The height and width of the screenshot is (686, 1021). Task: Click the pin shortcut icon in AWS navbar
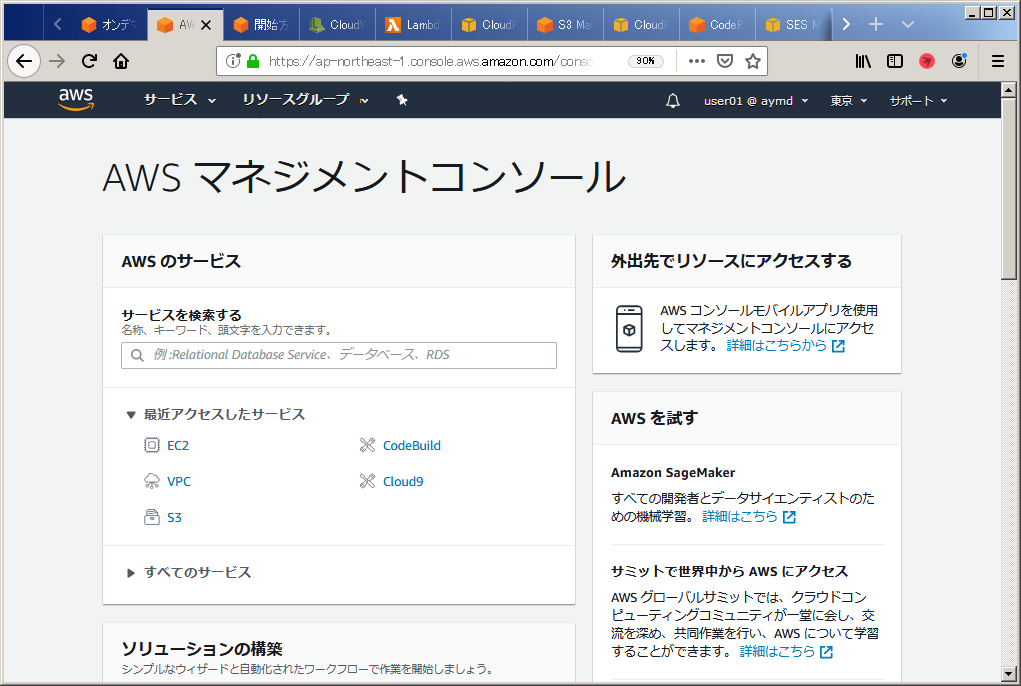[x=402, y=100]
